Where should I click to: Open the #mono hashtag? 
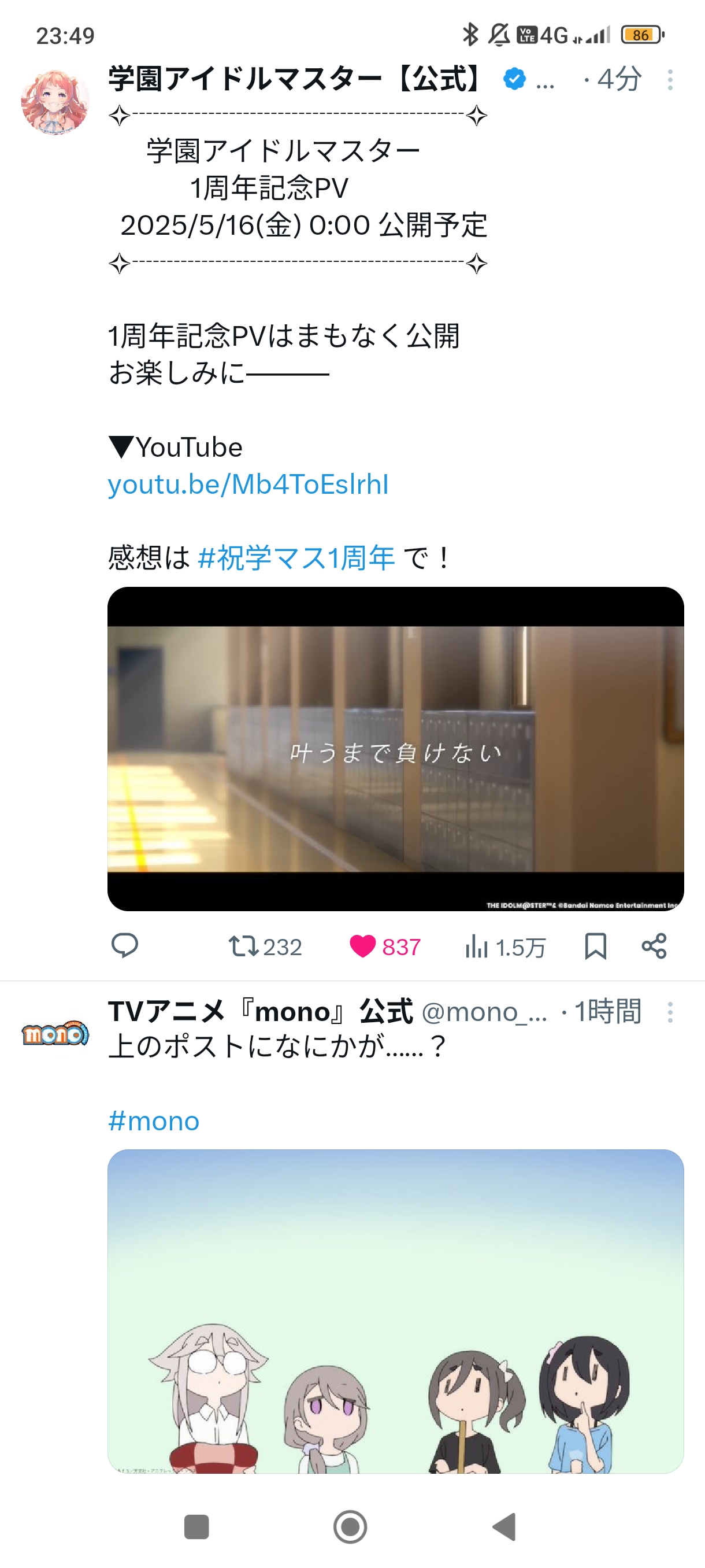(153, 1120)
